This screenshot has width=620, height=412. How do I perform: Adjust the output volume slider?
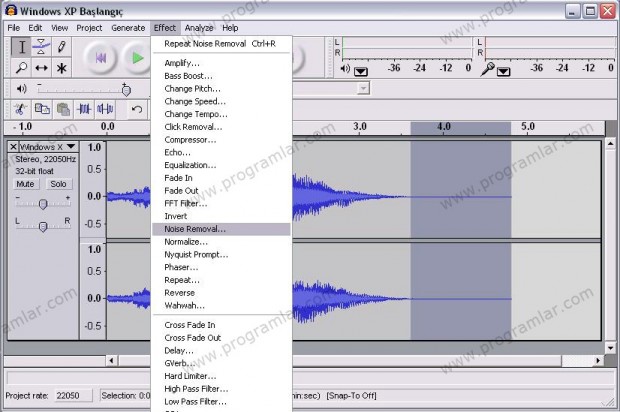(x=126, y=90)
